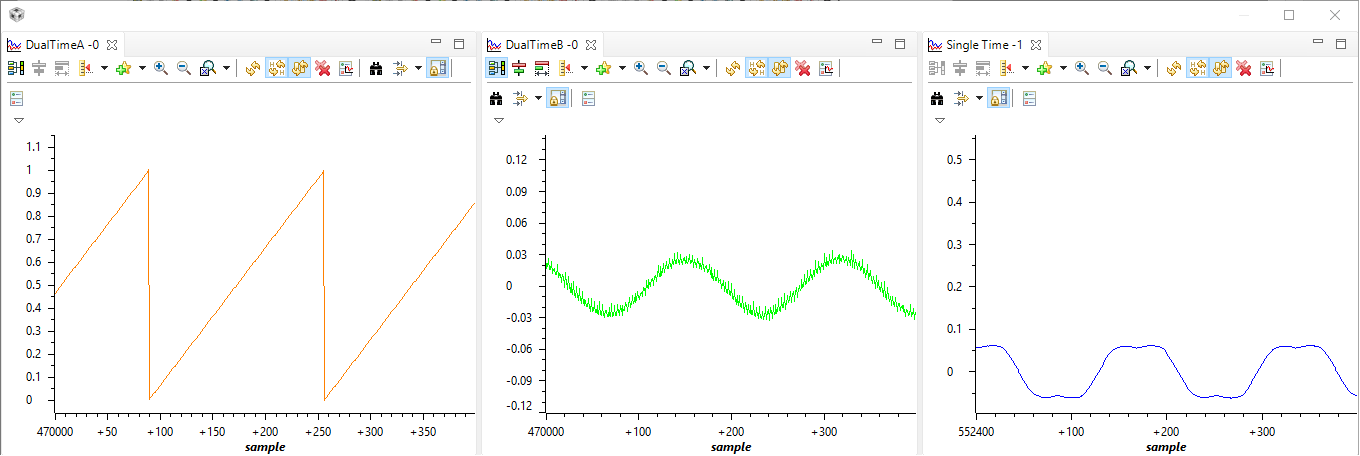Close the DualTimeA -0 tab
The height and width of the screenshot is (456, 1360).
[x=112, y=45]
